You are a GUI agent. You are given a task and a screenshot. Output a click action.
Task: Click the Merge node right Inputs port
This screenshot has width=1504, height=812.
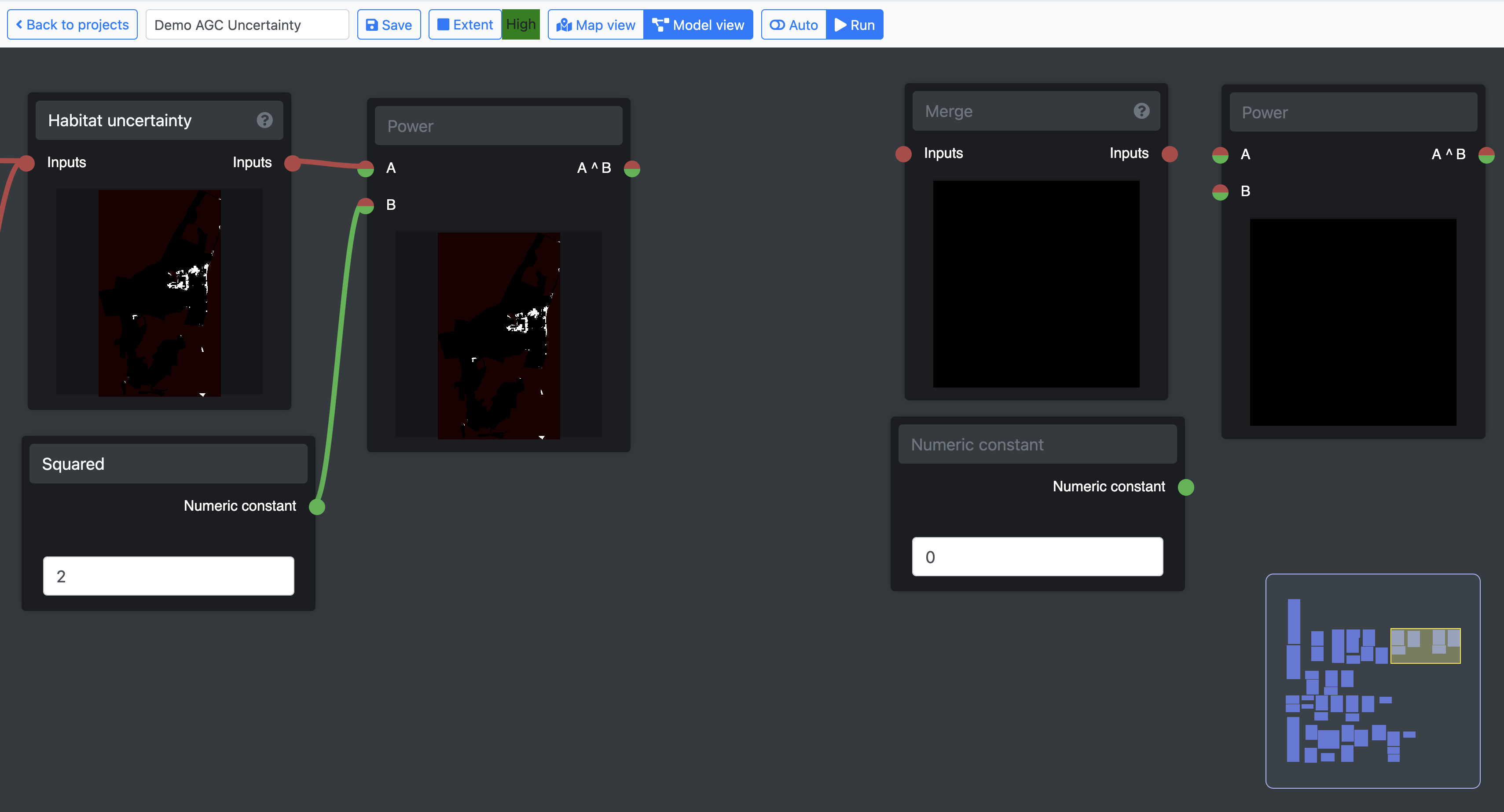click(1170, 154)
